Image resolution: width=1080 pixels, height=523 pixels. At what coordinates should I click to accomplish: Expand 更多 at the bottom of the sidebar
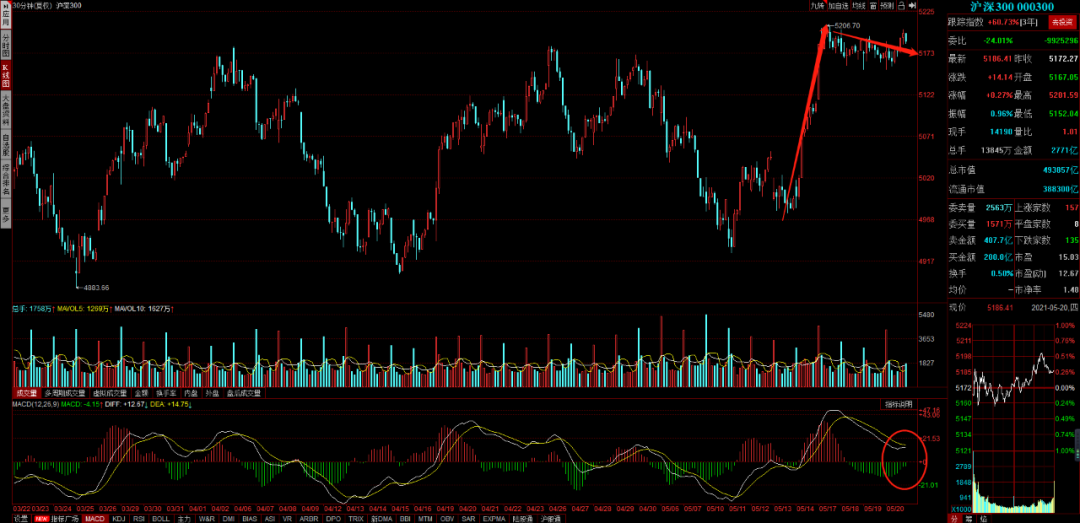click(6, 214)
